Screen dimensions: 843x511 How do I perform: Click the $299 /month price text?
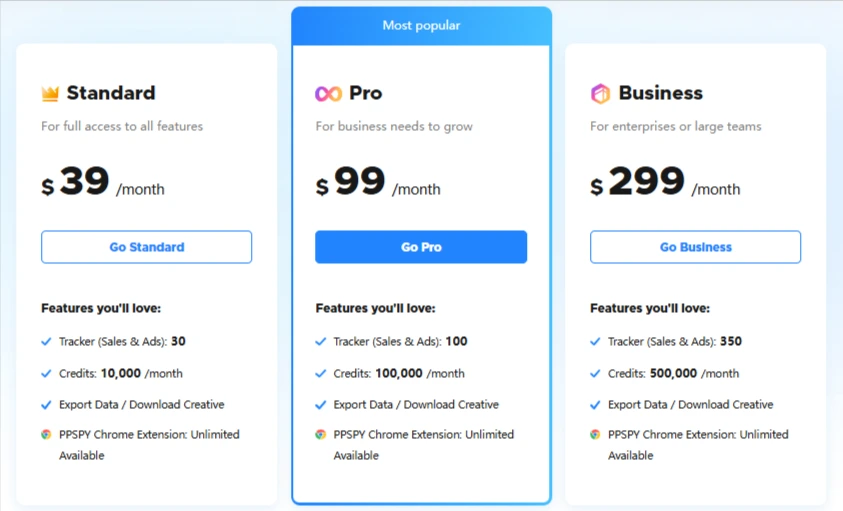(665, 182)
